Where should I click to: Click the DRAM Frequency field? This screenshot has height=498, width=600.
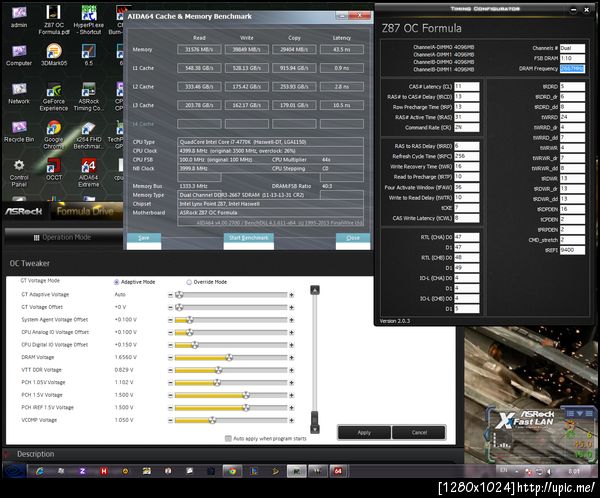572,69
